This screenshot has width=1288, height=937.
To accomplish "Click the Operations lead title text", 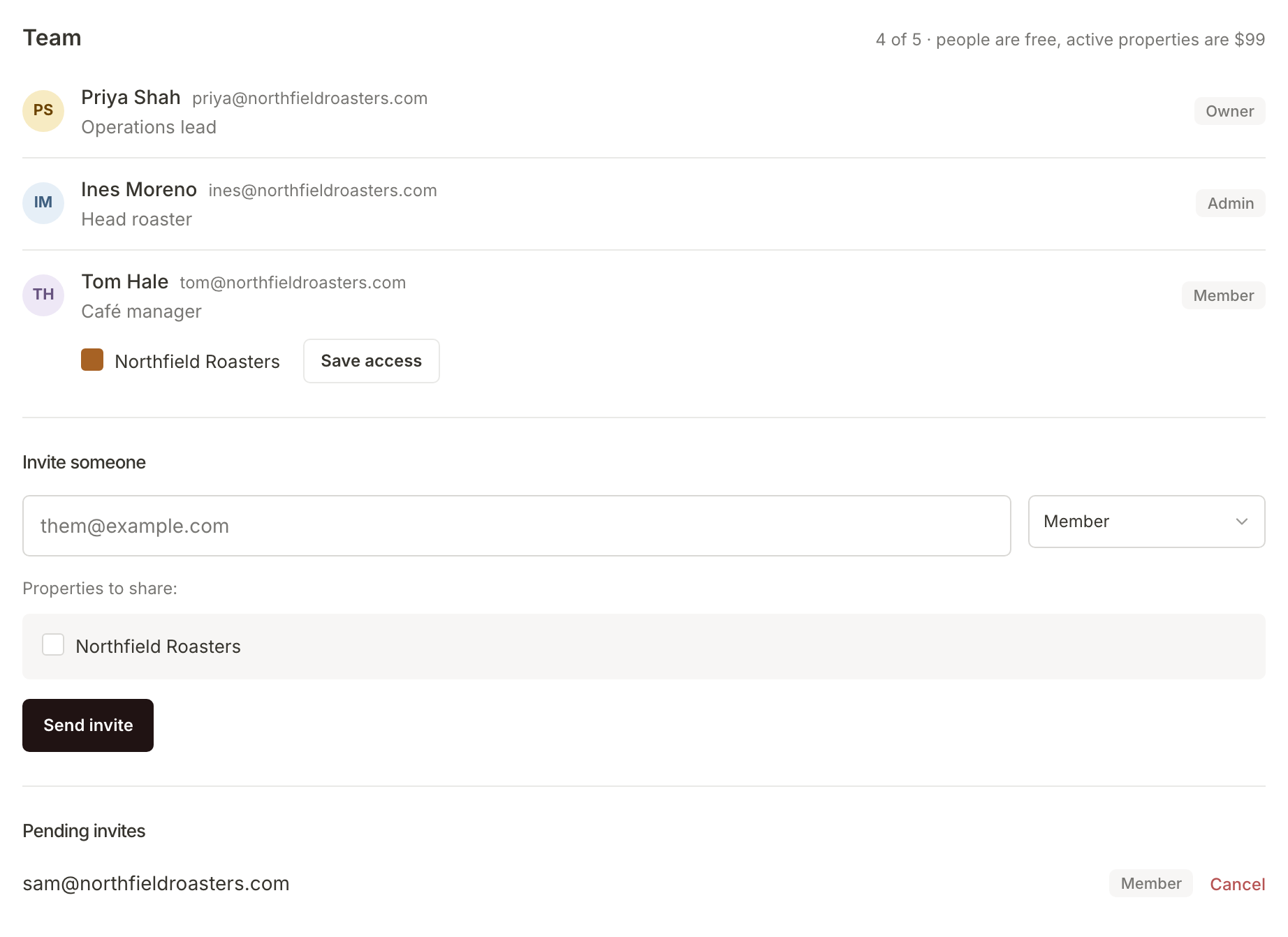I will (149, 127).
